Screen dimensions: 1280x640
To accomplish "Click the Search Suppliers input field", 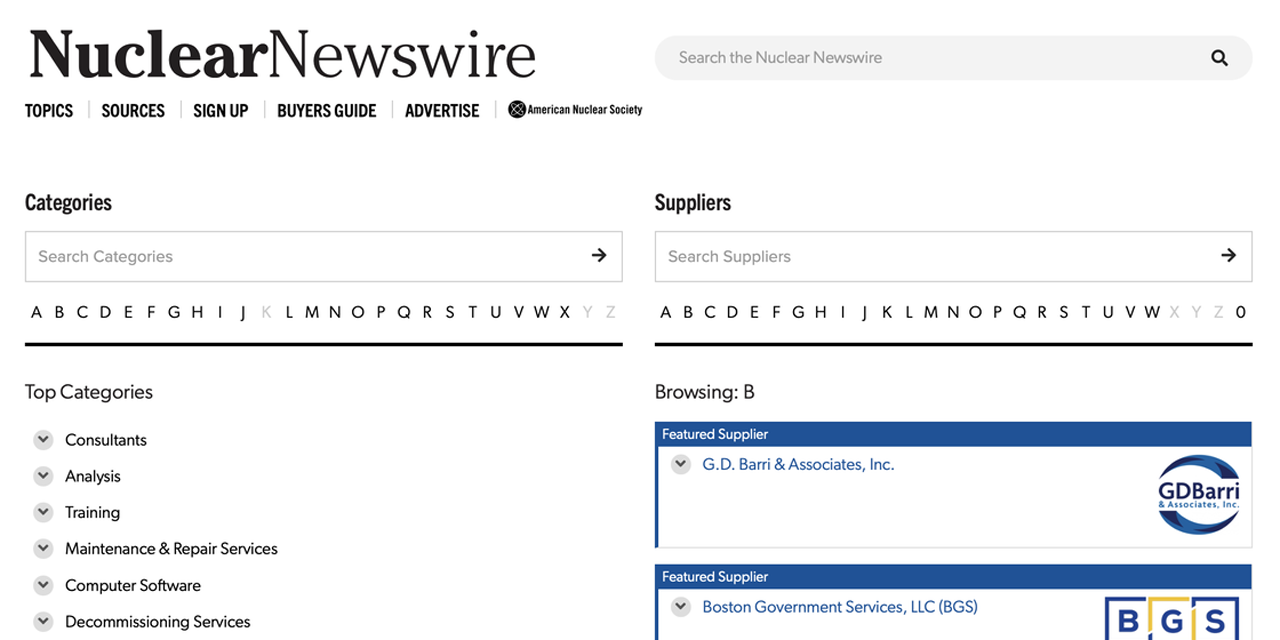I will click(x=930, y=256).
